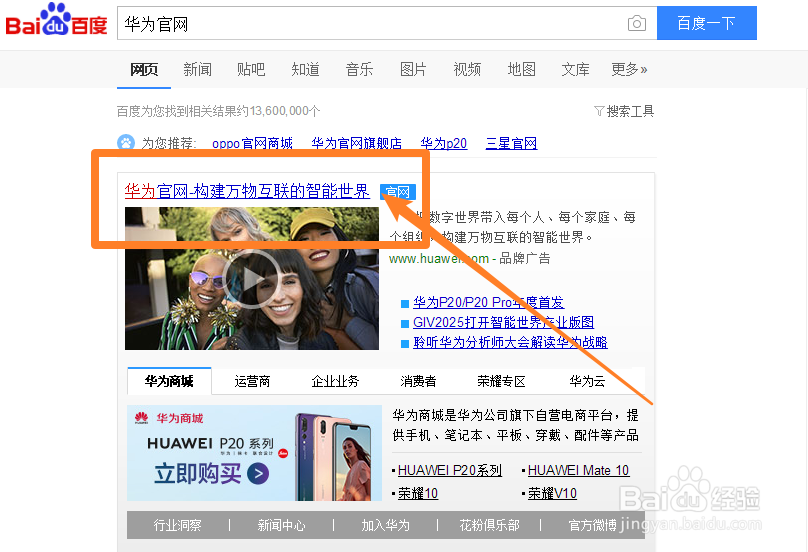Screen dimensions: 808x552
Task: Select the 荣耀专区 card tab
Action: pyautogui.click(x=501, y=381)
